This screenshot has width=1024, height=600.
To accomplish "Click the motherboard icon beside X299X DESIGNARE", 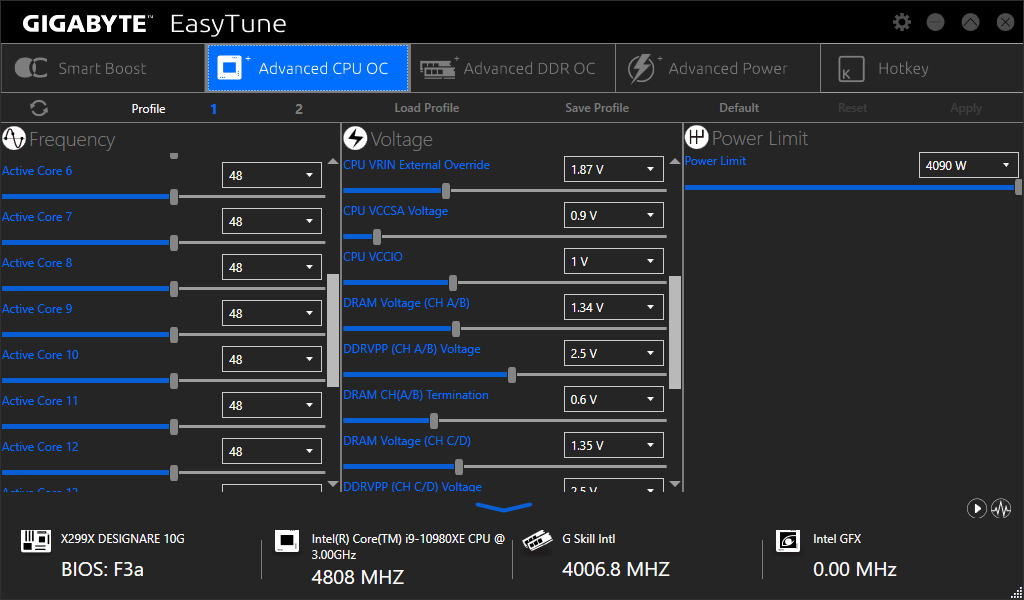I will click(36, 541).
